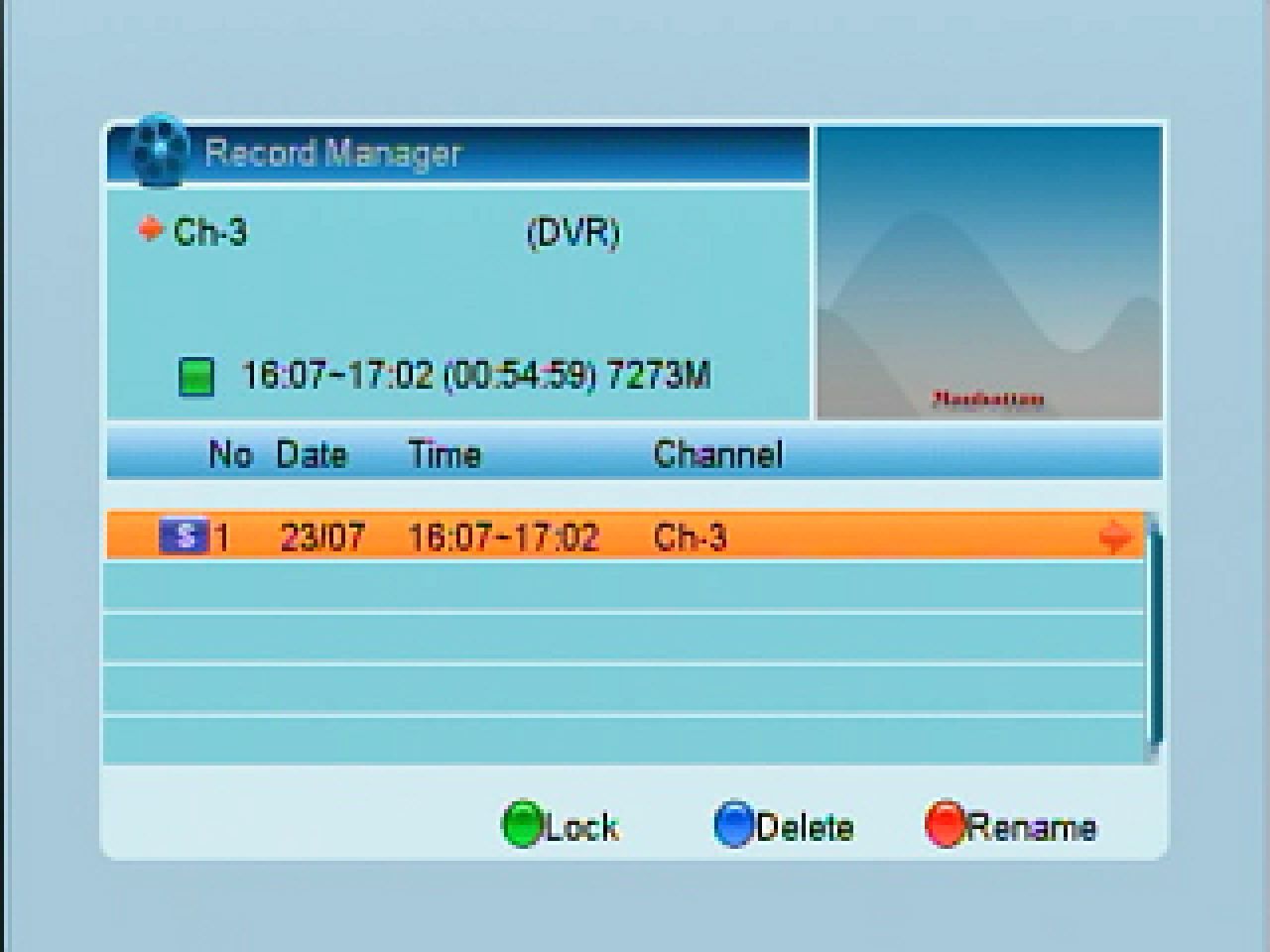Click the 'Date' column header
This screenshot has height=952, width=1270.
pyautogui.click(x=312, y=454)
